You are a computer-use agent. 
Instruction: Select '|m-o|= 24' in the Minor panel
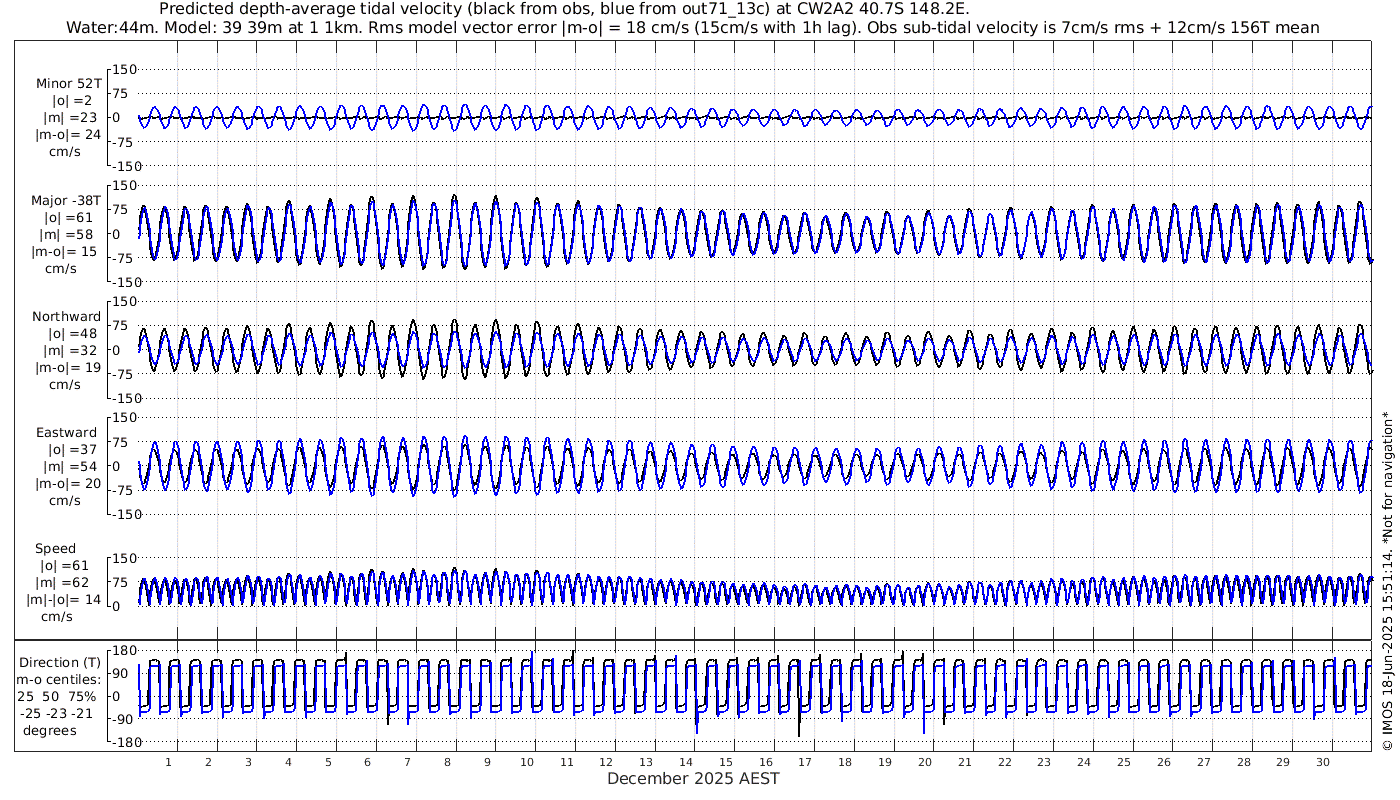68,135
